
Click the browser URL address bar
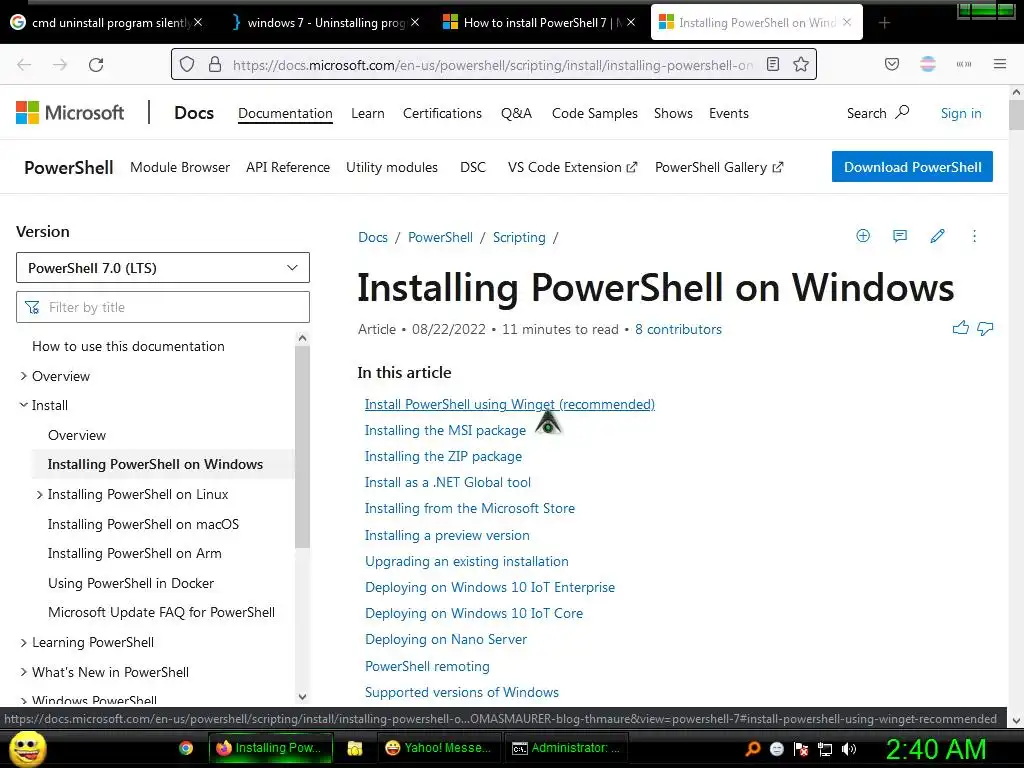pos(493,65)
